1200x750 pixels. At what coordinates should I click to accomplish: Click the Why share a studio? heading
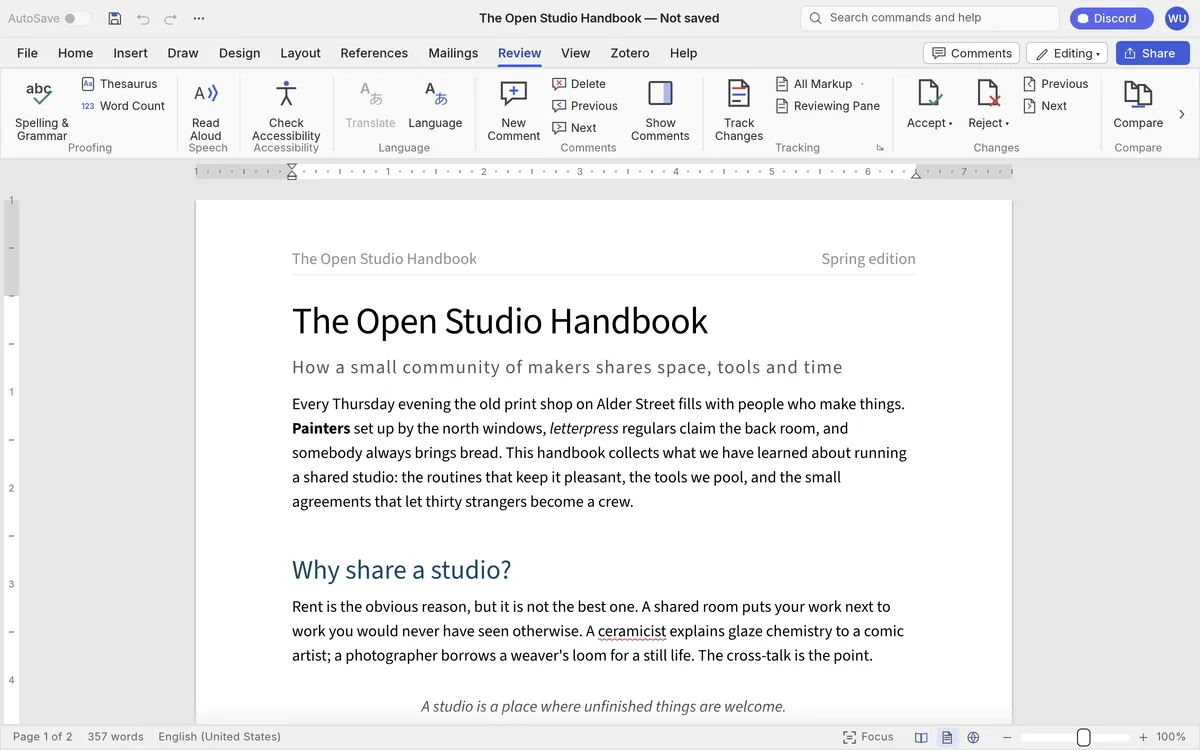pyautogui.click(x=401, y=570)
